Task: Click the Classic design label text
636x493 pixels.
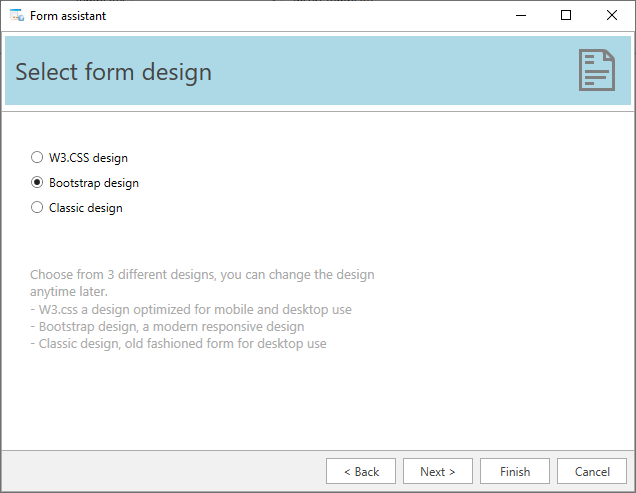Action: [x=86, y=208]
